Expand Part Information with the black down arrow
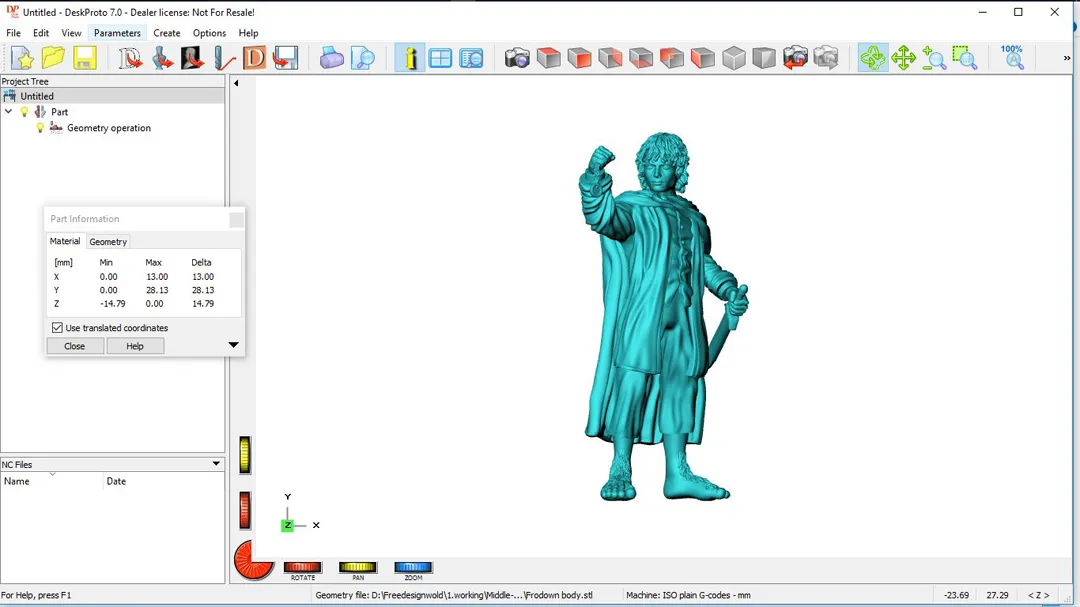 [x=233, y=344]
